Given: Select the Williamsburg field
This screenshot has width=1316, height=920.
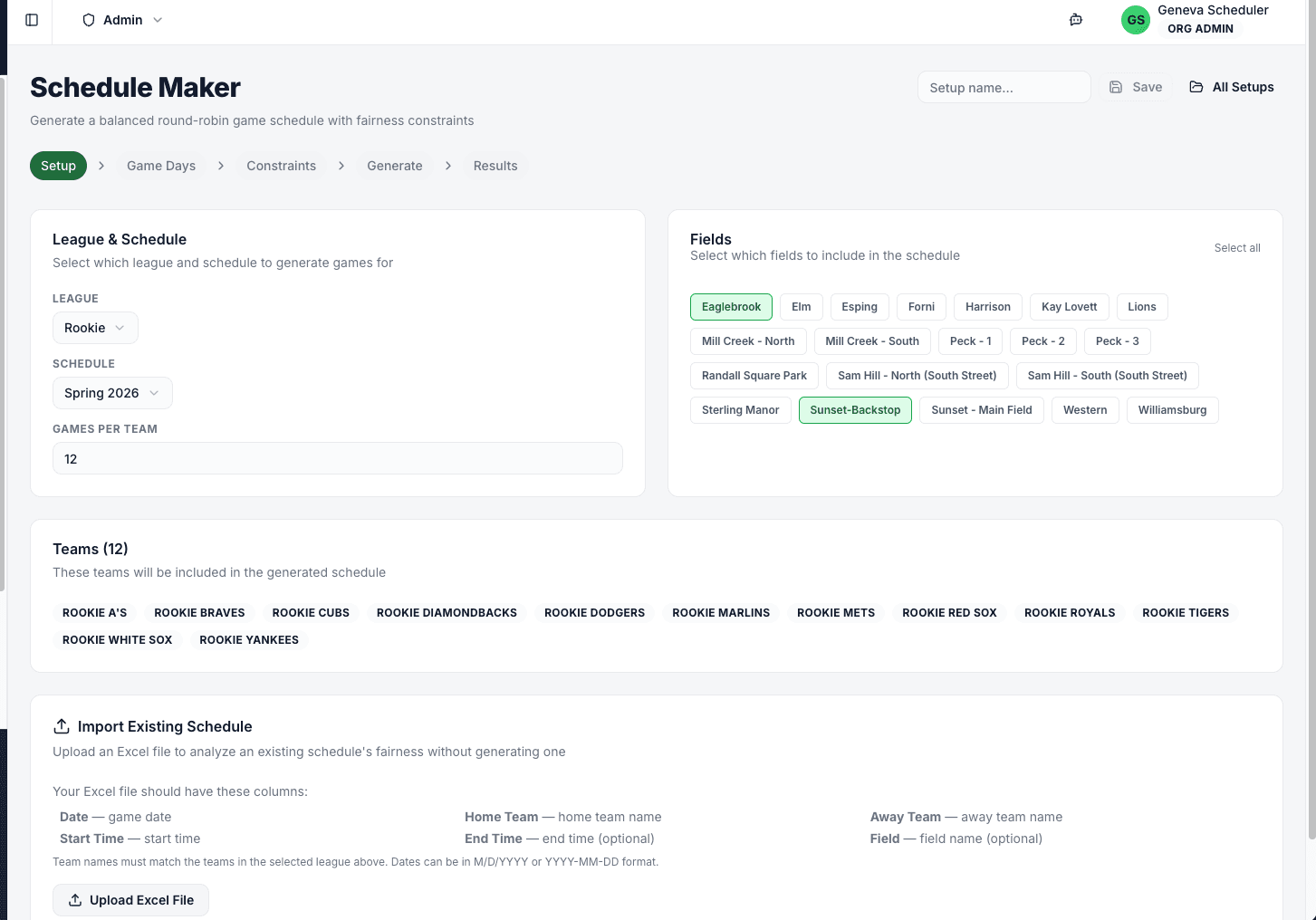Looking at the screenshot, I should (x=1173, y=410).
